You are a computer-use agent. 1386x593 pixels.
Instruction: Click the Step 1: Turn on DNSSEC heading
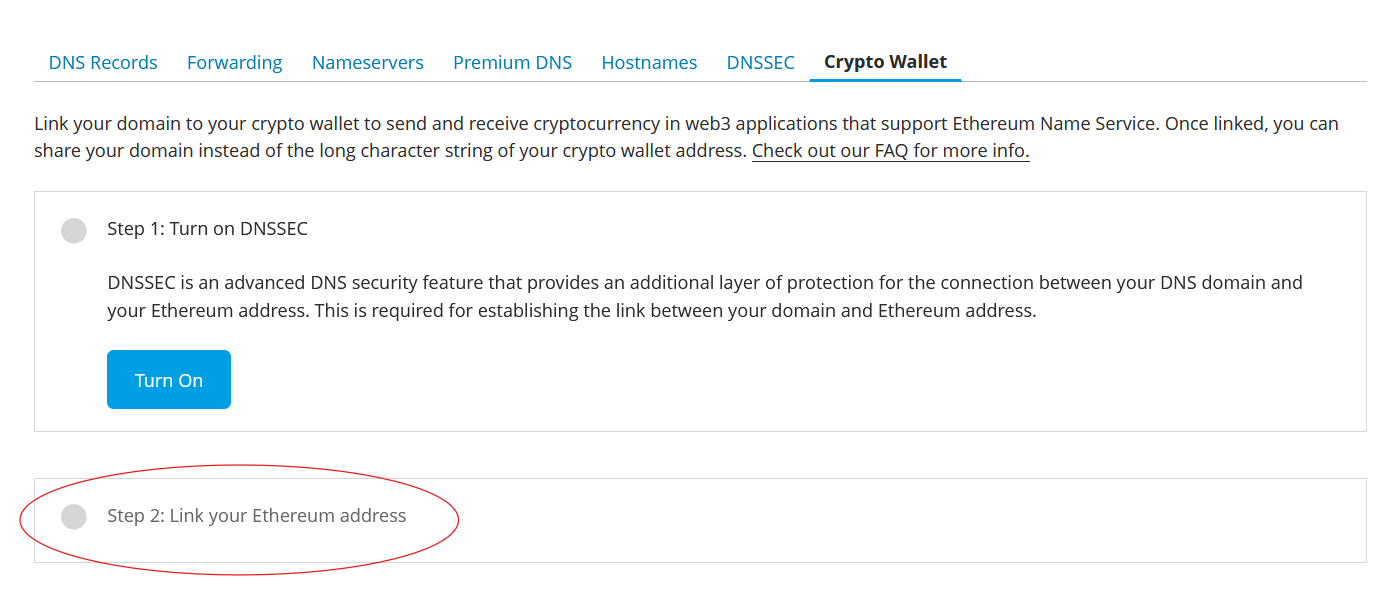tap(207, 229)
